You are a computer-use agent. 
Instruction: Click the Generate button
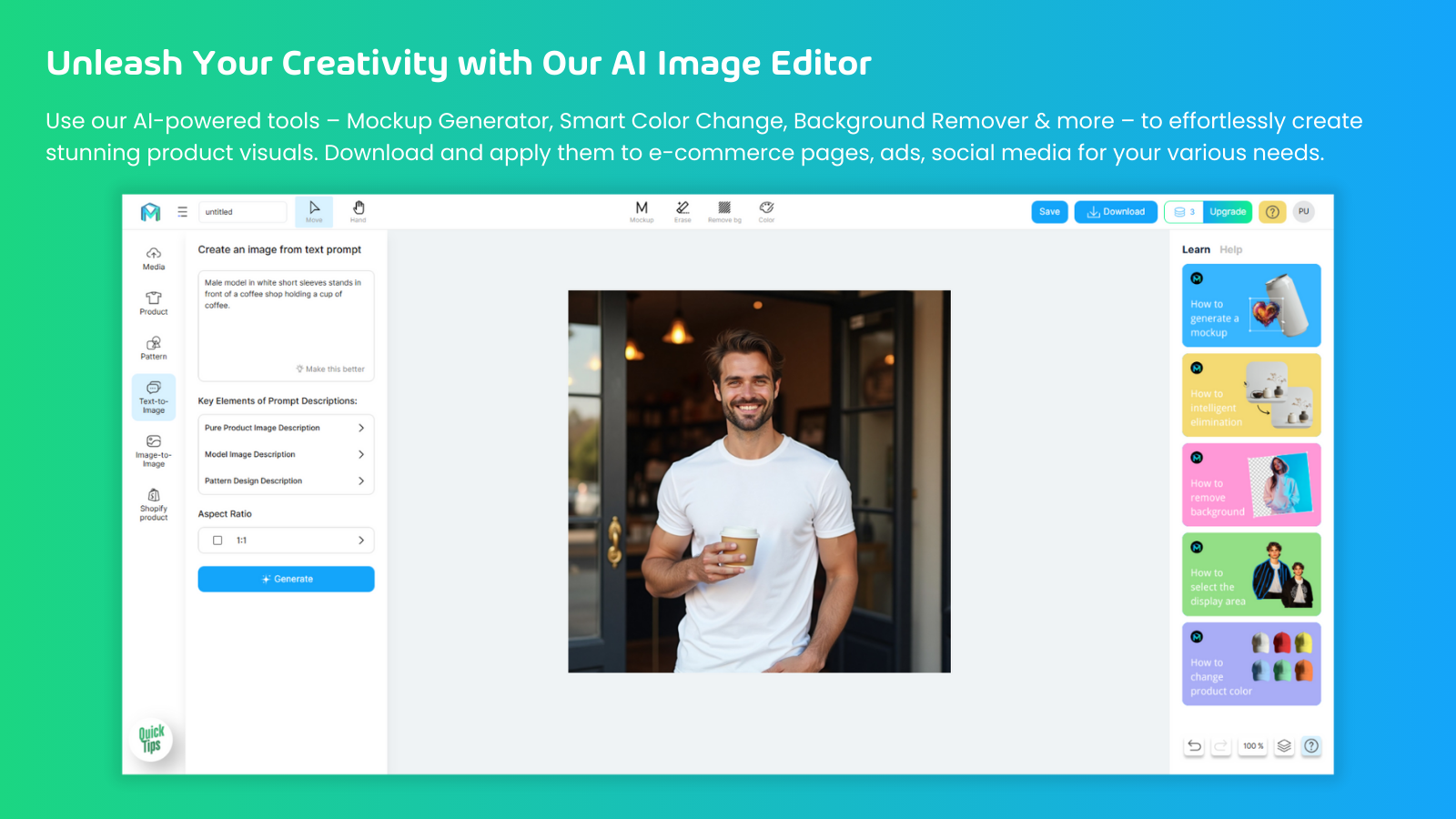286,579
